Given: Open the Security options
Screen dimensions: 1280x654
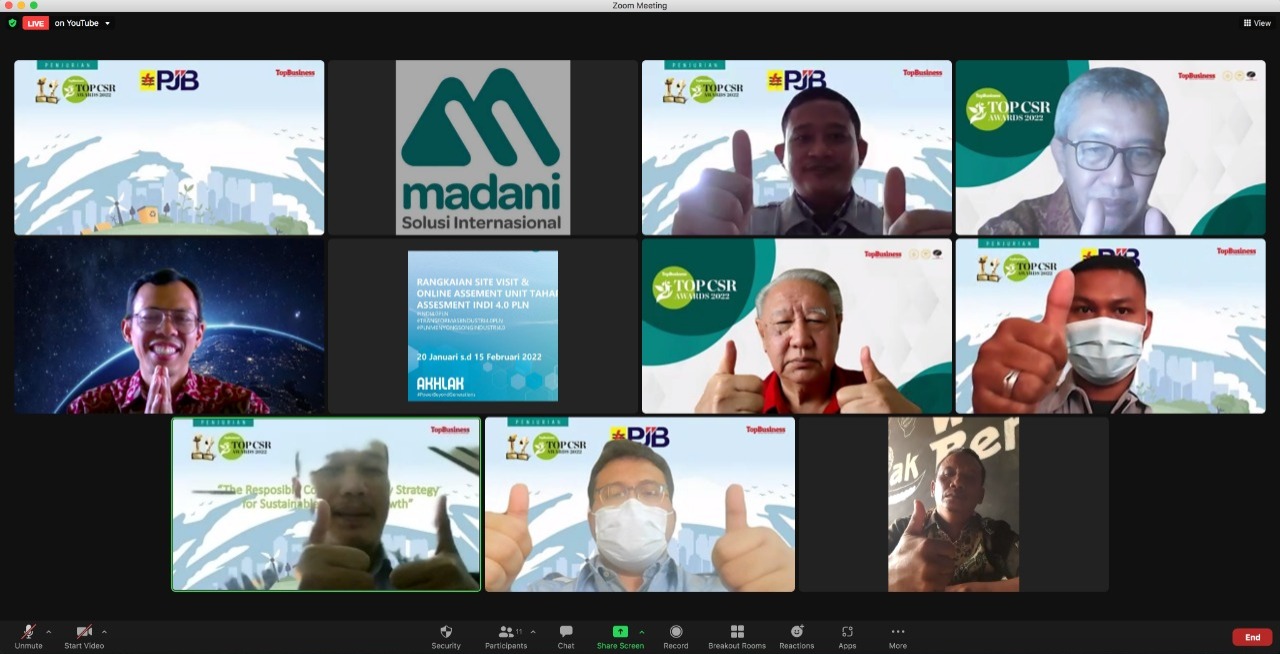Looking at the screenshot, I should click(x=446, y=636).
